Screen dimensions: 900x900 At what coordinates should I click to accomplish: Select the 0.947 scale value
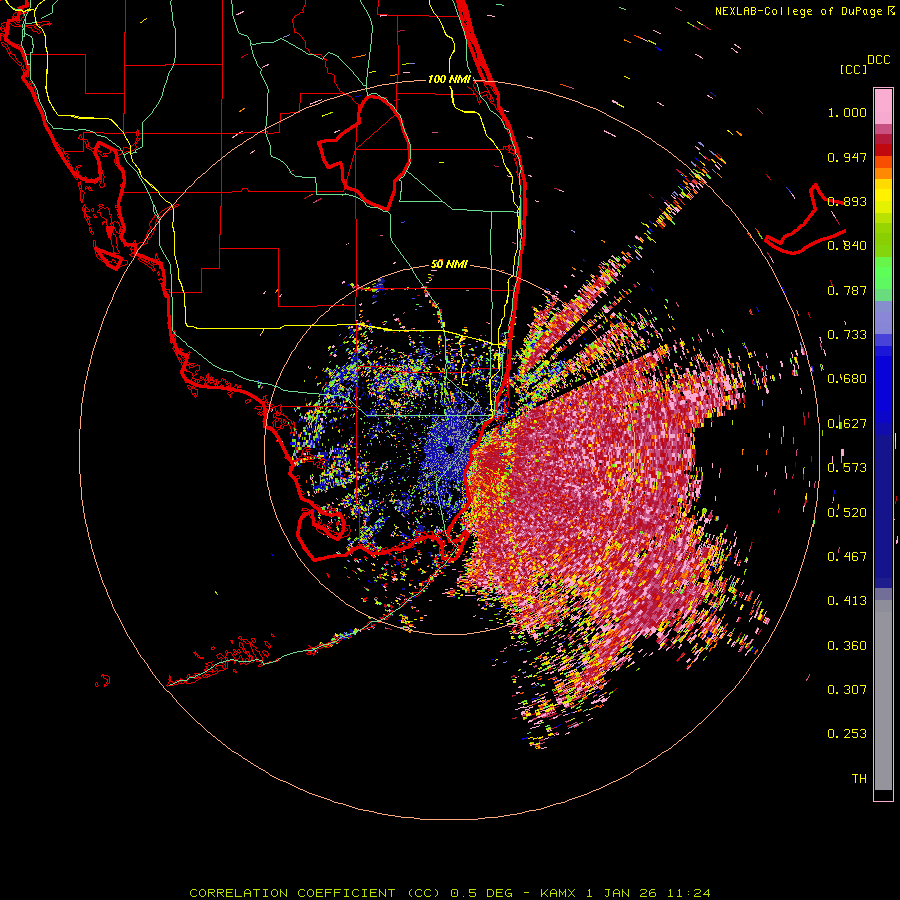pos(847,157)
